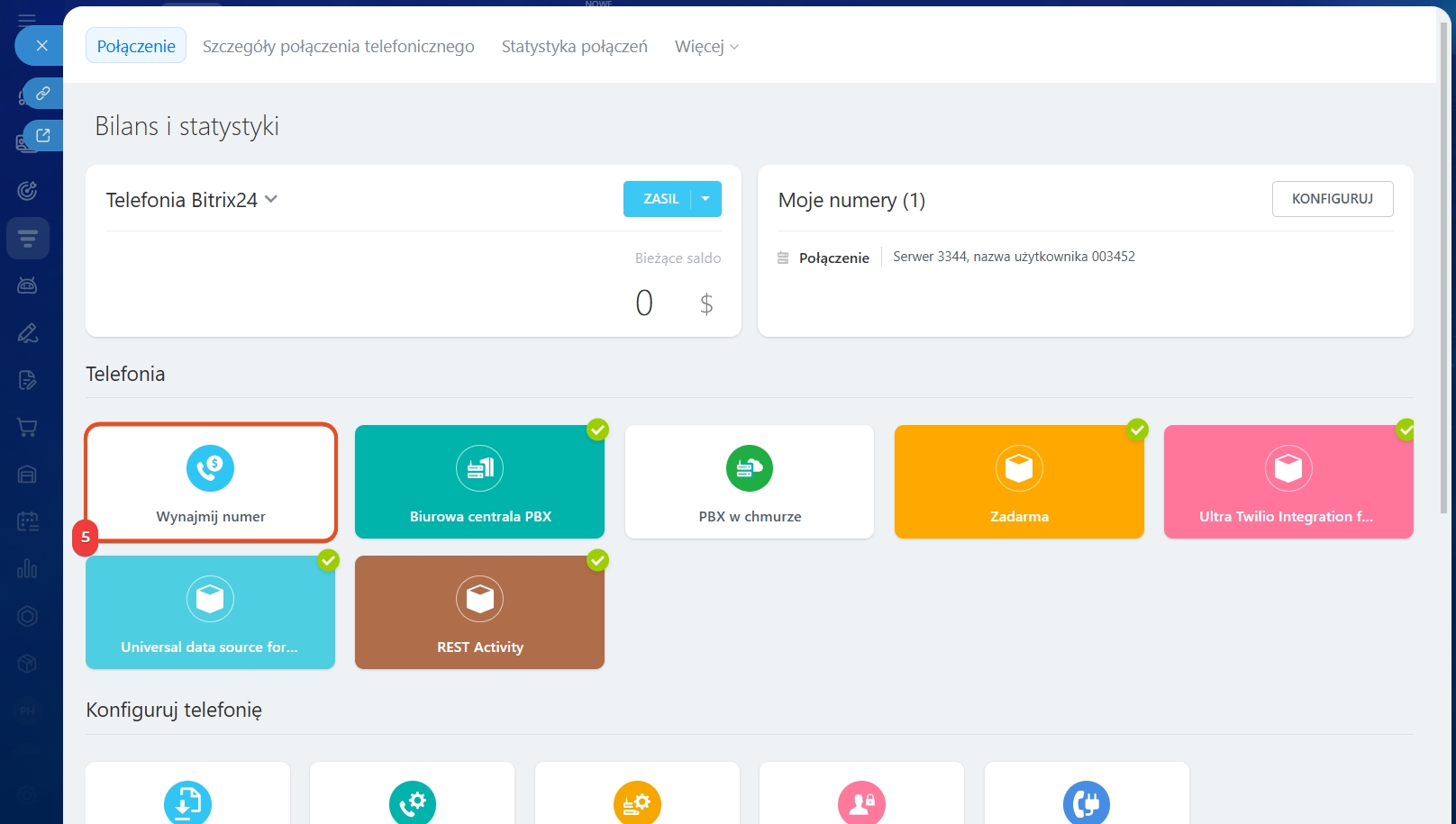This screenshot has width=1456, height=824.
Task: Open the Biurowa centrala PBX tile
Action: [479, 482]
